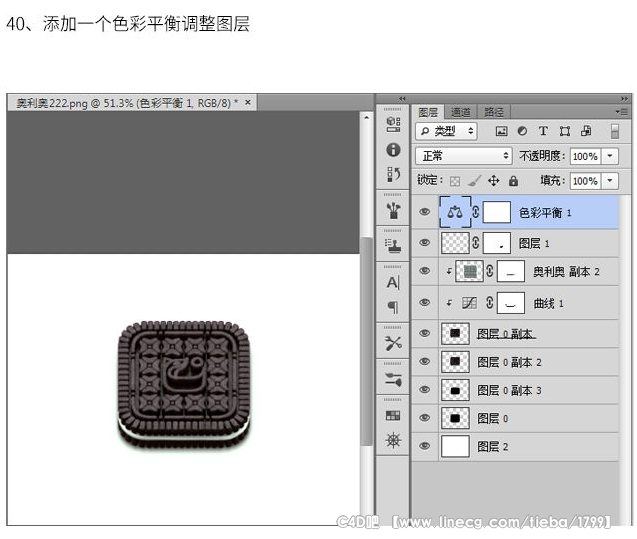Viewport: 637px width, 539px height.
Task: Open the Clone Source stamp panel icon
Action: [x=393, y=245]
